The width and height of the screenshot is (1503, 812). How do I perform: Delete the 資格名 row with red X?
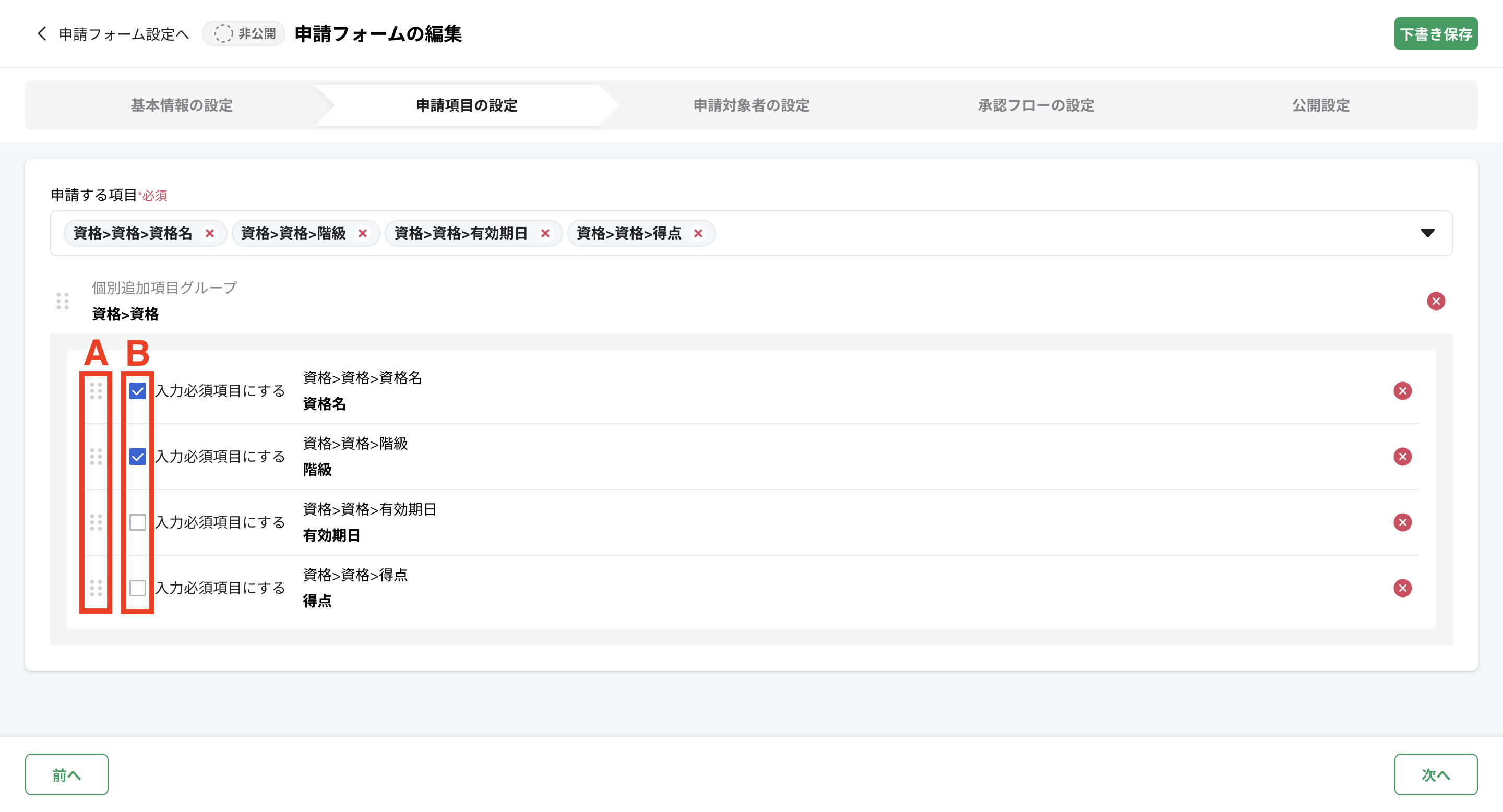click(x=1402, y=391)
